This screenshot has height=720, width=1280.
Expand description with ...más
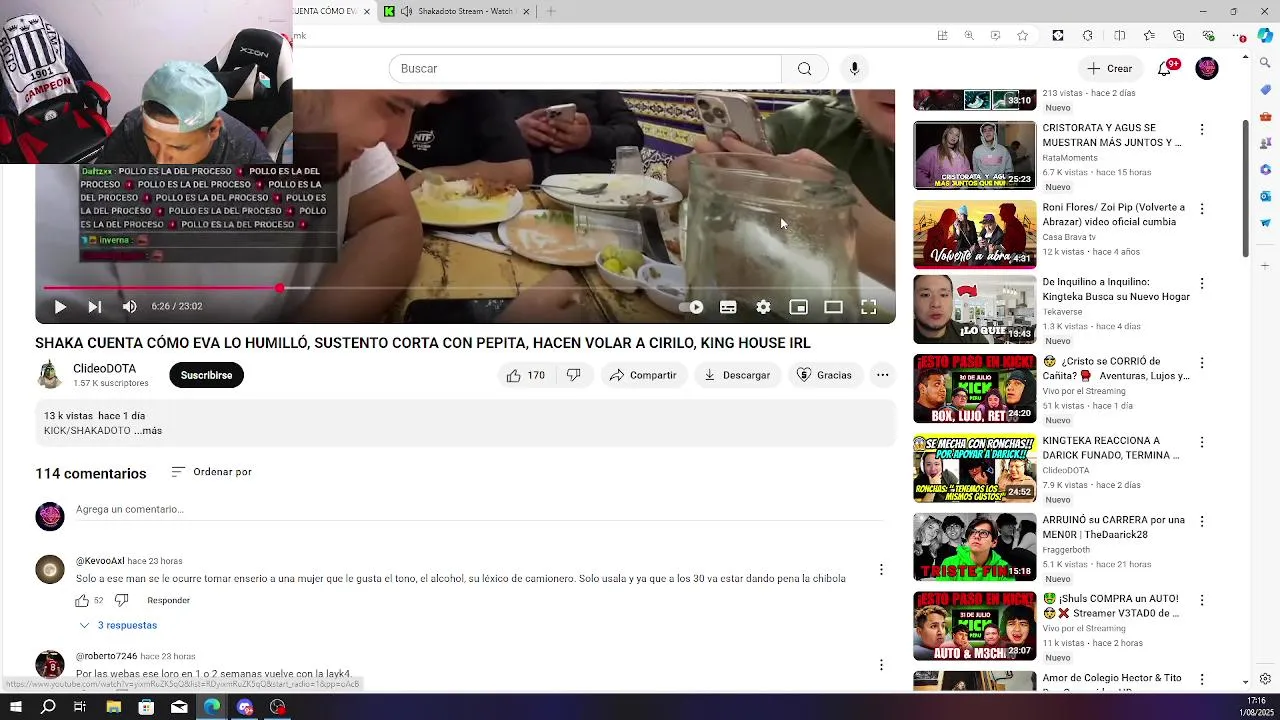pyautogui.click(x=148, y=431)
